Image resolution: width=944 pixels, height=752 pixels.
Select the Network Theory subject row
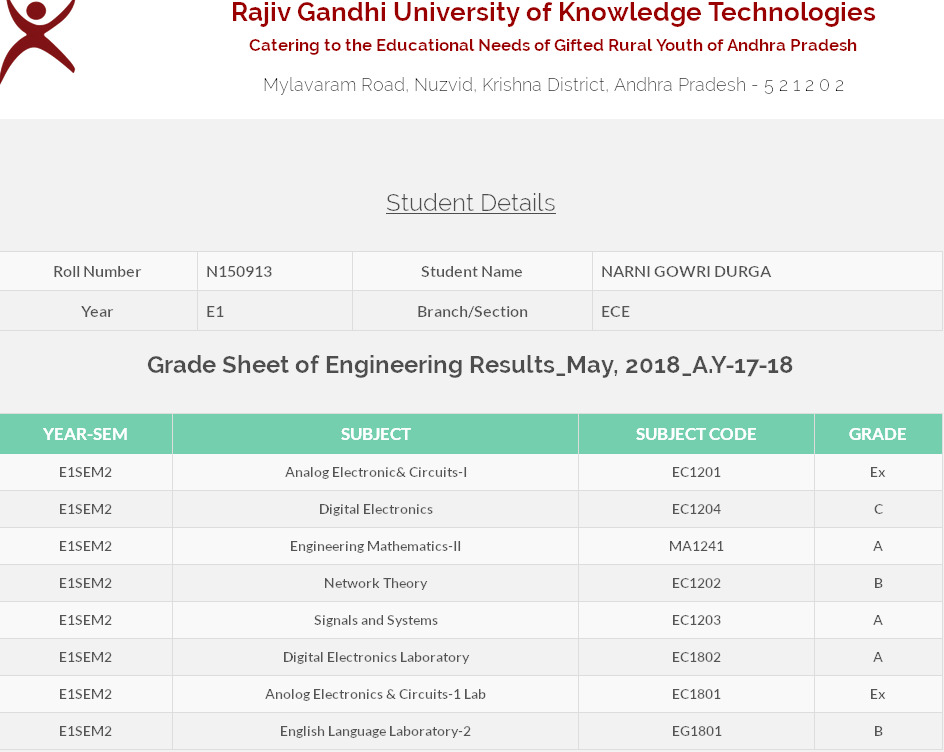pos(471,583)
